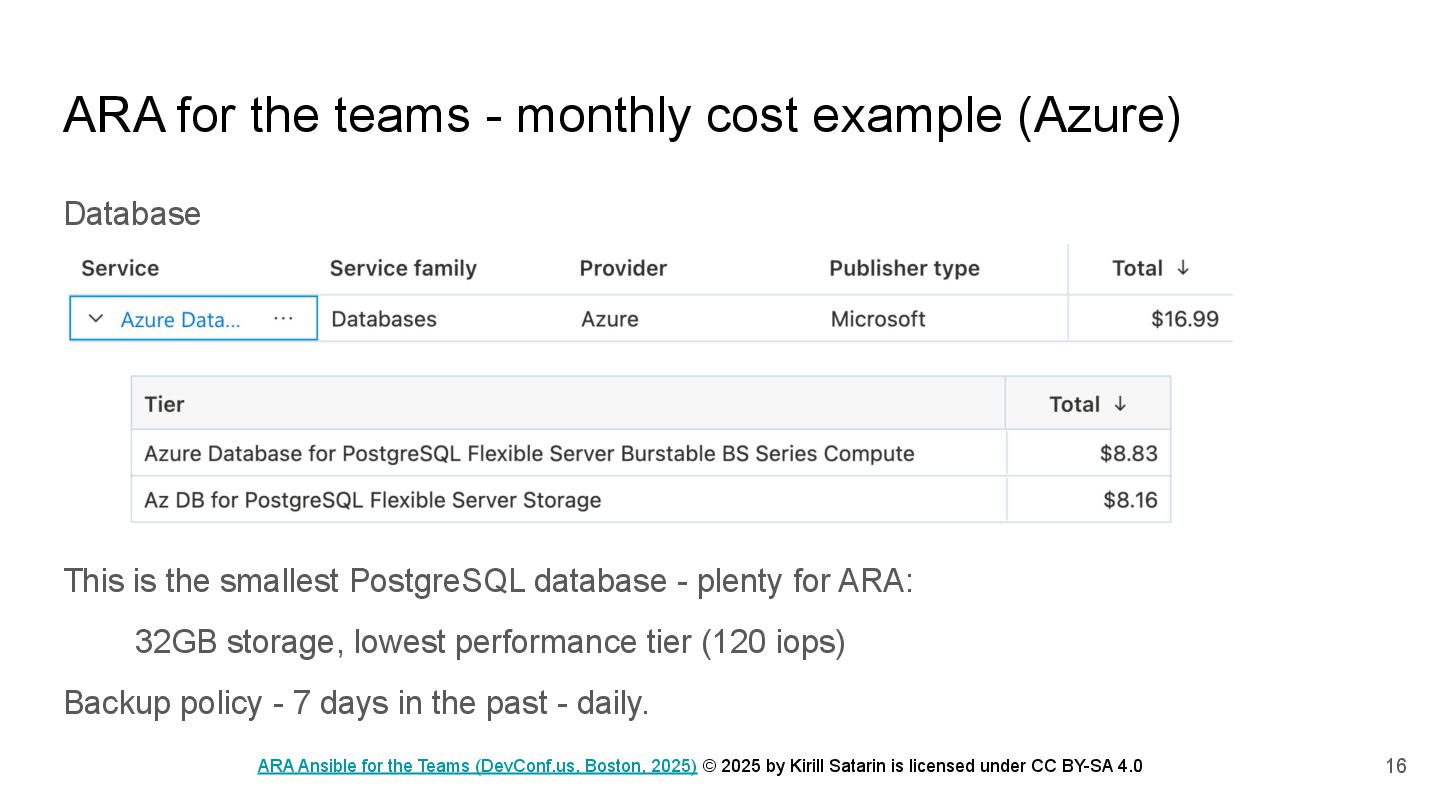The width and height of the screenshot is (1440, 810).
Task: Click the Tier column header
Action: coord(164,404)
